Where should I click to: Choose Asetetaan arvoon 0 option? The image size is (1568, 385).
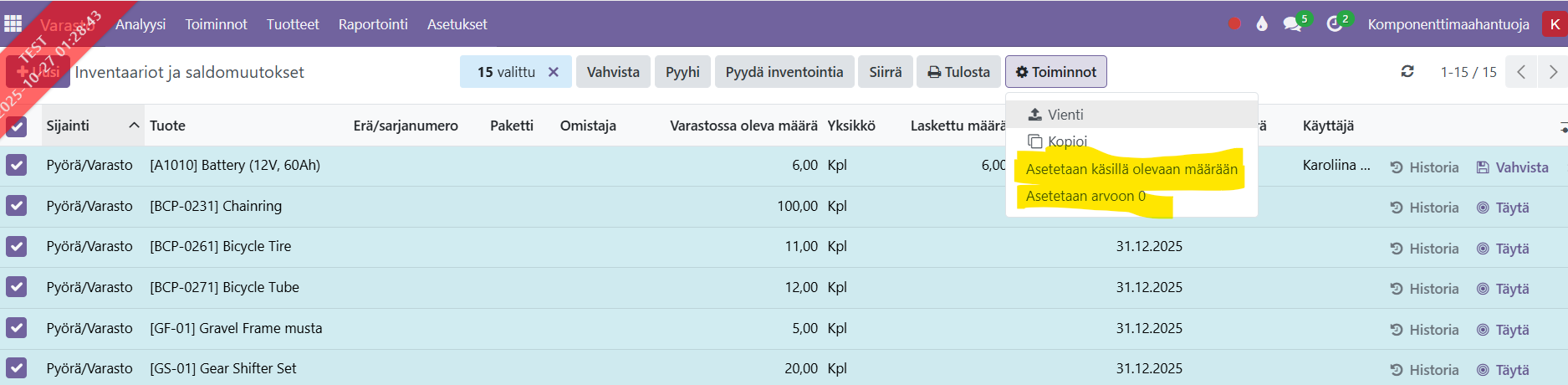[1085, 196]
